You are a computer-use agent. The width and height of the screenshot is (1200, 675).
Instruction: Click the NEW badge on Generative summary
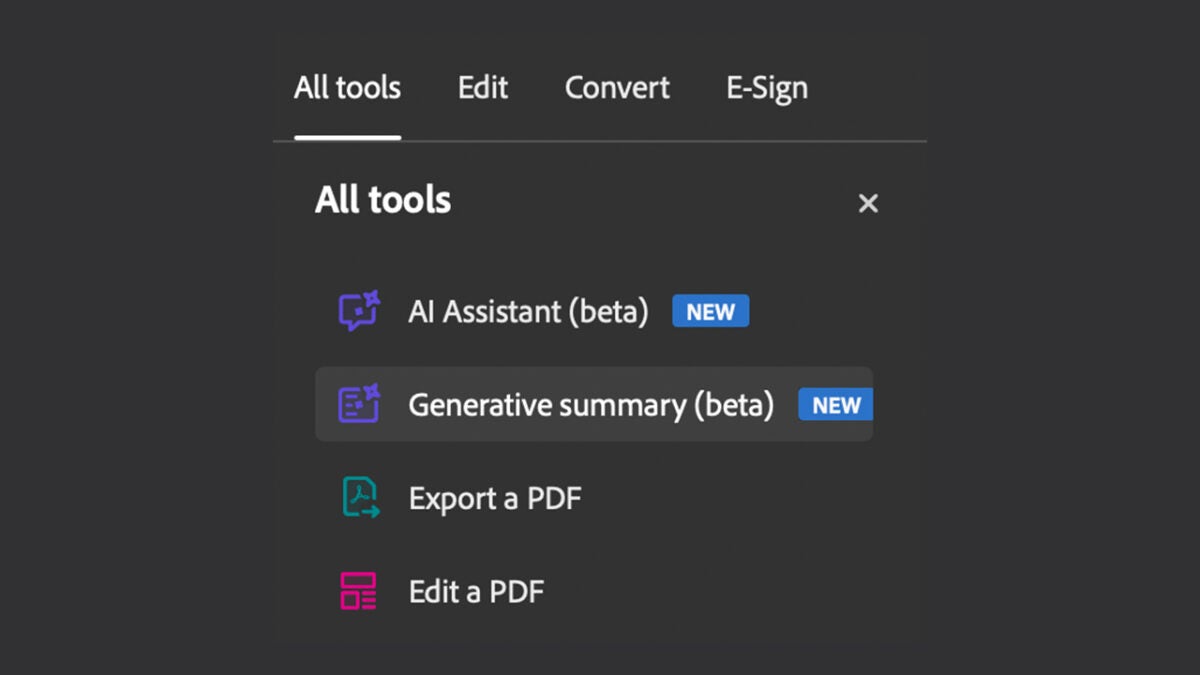coord(835,405)
